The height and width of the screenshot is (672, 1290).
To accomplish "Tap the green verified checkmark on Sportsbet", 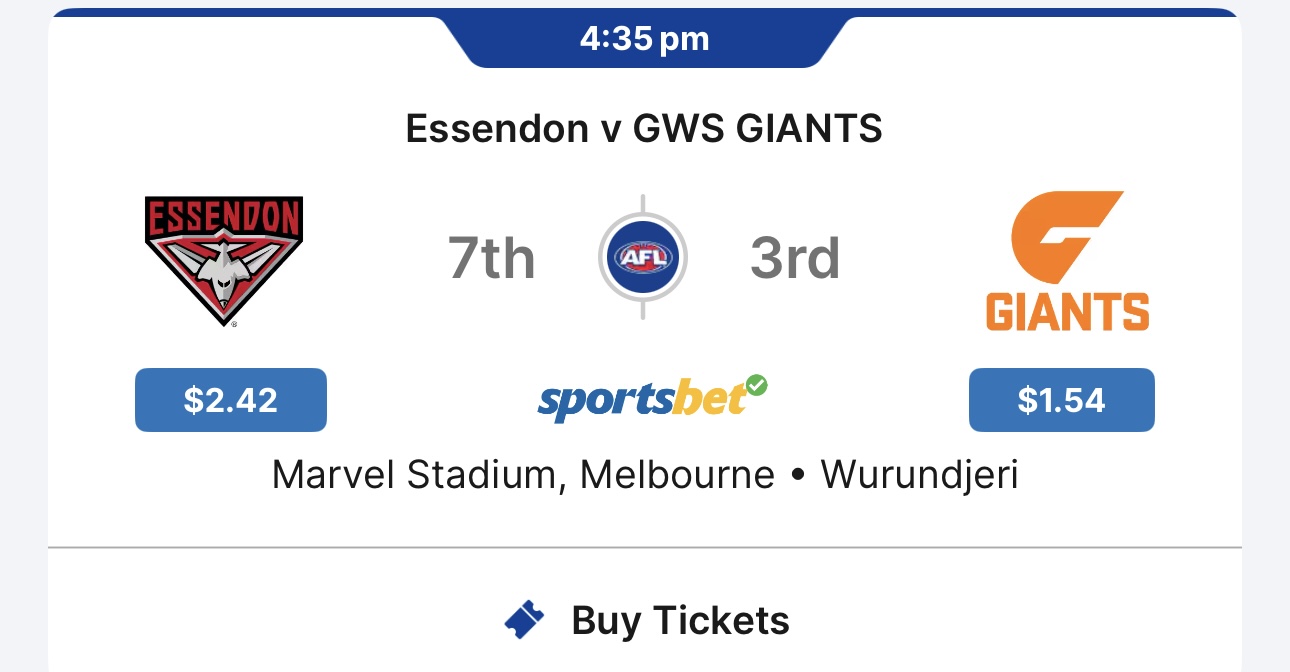I will 757,385.
